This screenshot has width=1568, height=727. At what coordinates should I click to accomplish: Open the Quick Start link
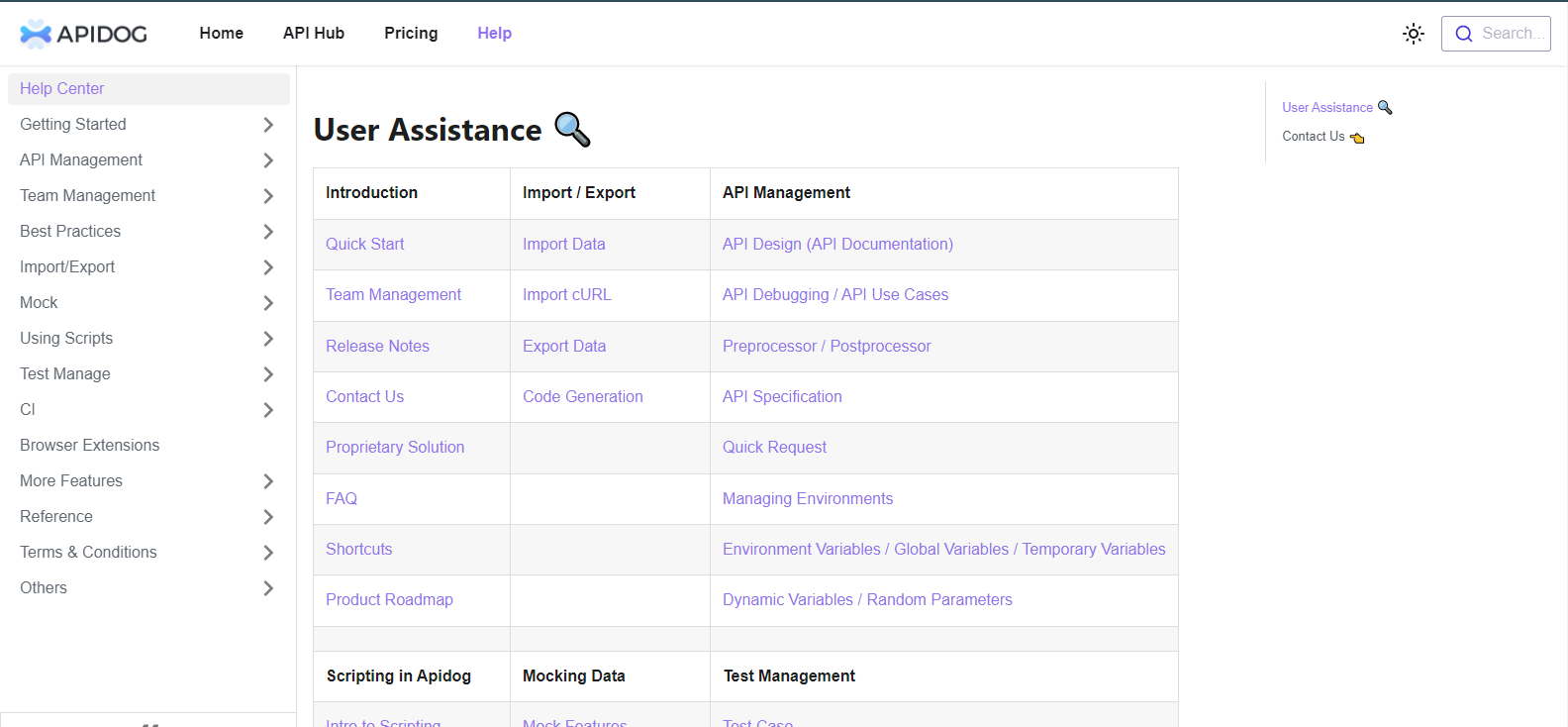click(365, 244)
